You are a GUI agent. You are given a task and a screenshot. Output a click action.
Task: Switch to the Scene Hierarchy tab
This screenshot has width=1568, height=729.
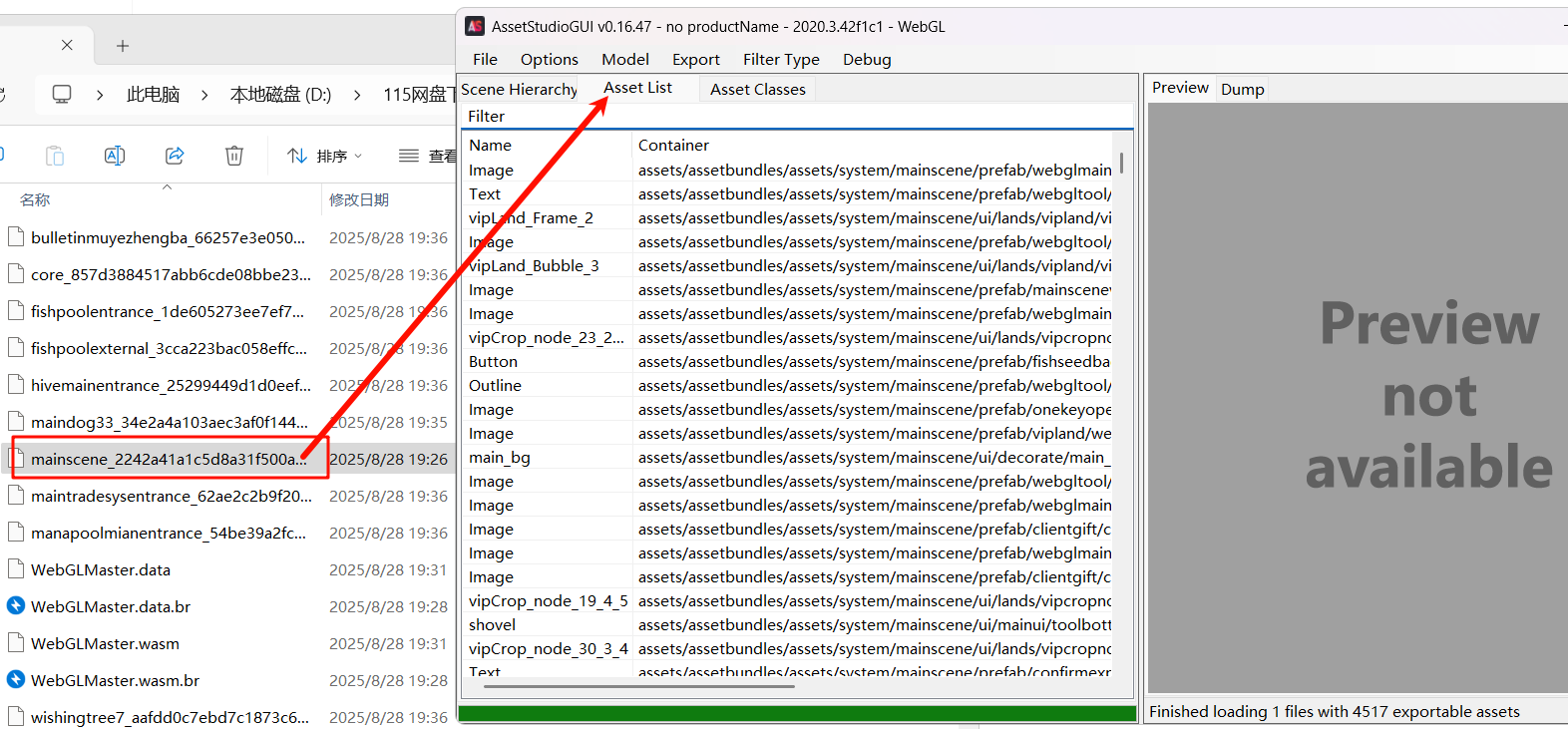tap(519, 90)
